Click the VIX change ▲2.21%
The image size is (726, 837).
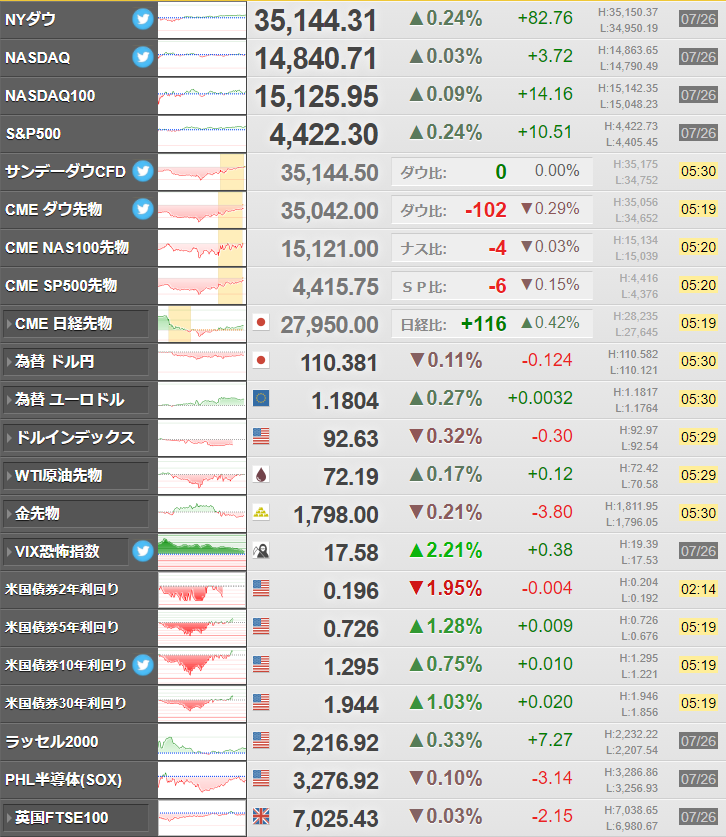[x=446, y=550]
